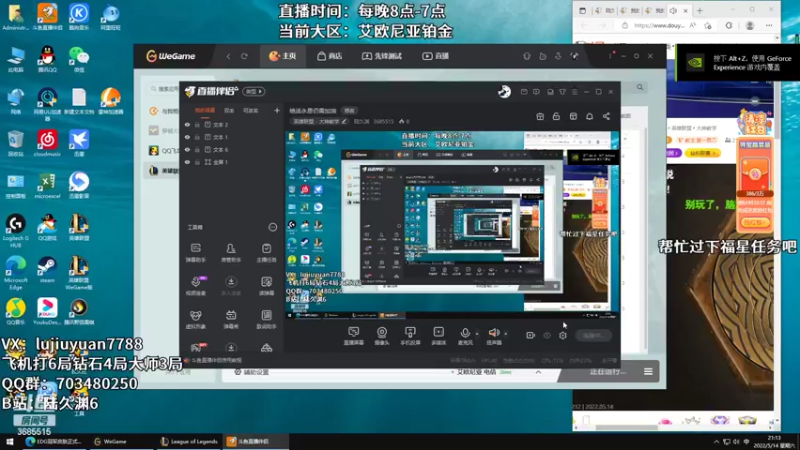Toggle lock on 文本 6 source
Screen dimensions: 800x450
click(197, 149)
